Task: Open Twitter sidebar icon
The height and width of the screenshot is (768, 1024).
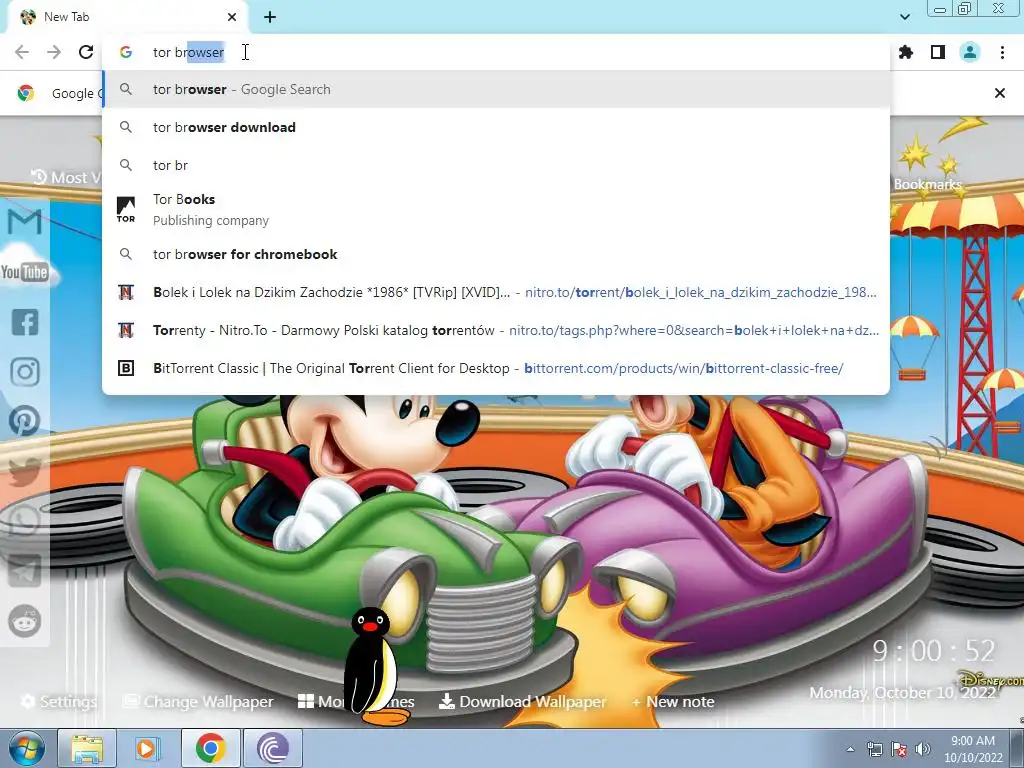Action: pos(24,471)
